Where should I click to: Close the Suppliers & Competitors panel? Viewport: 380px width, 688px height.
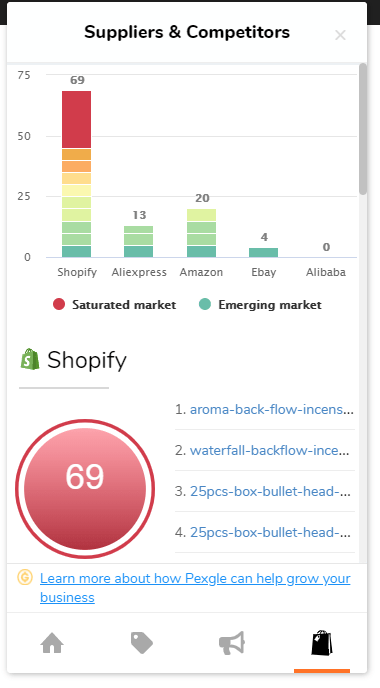tap(340, 35)
